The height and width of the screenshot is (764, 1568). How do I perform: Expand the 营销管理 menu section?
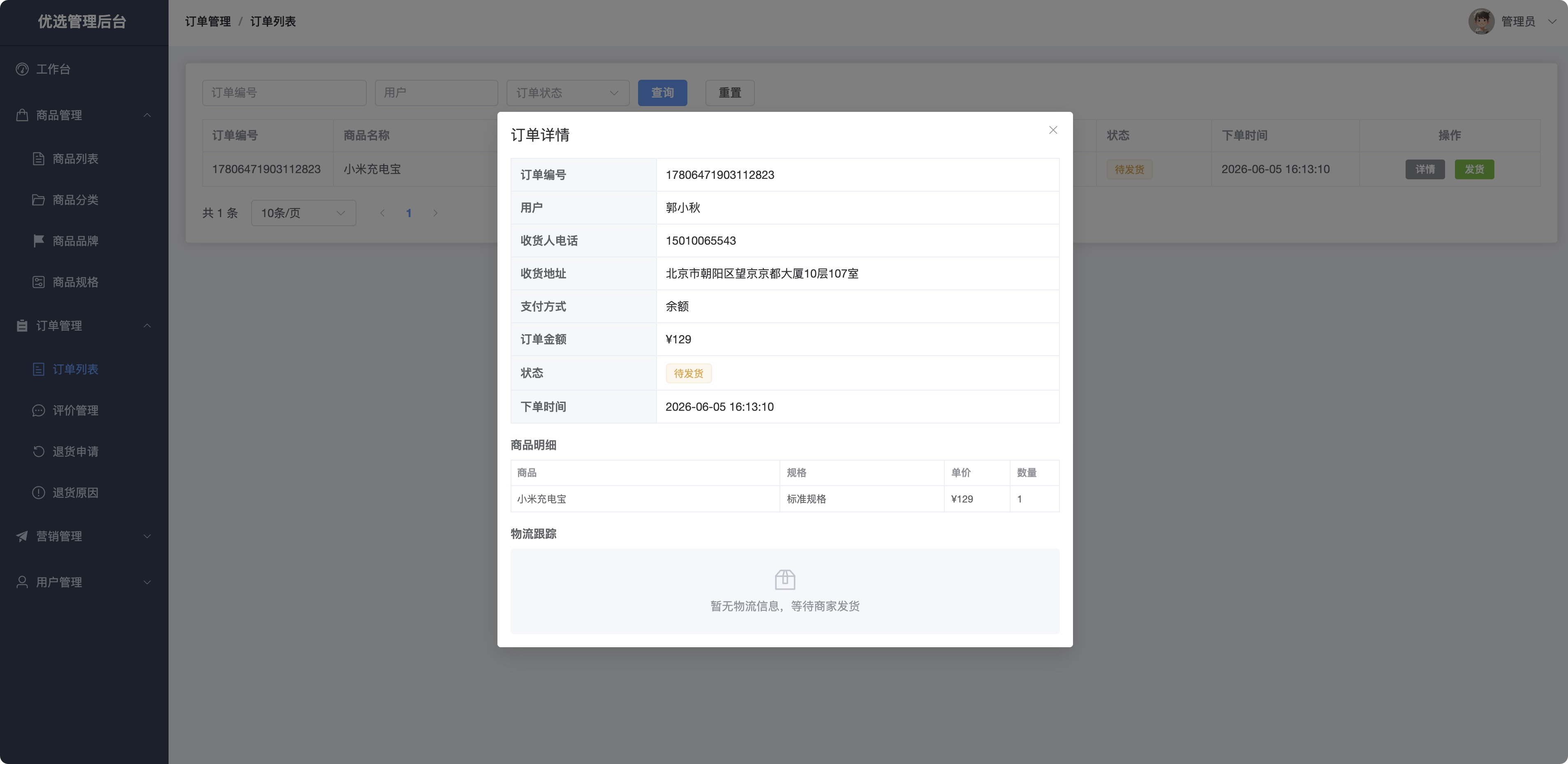click(x=84, y=536)
